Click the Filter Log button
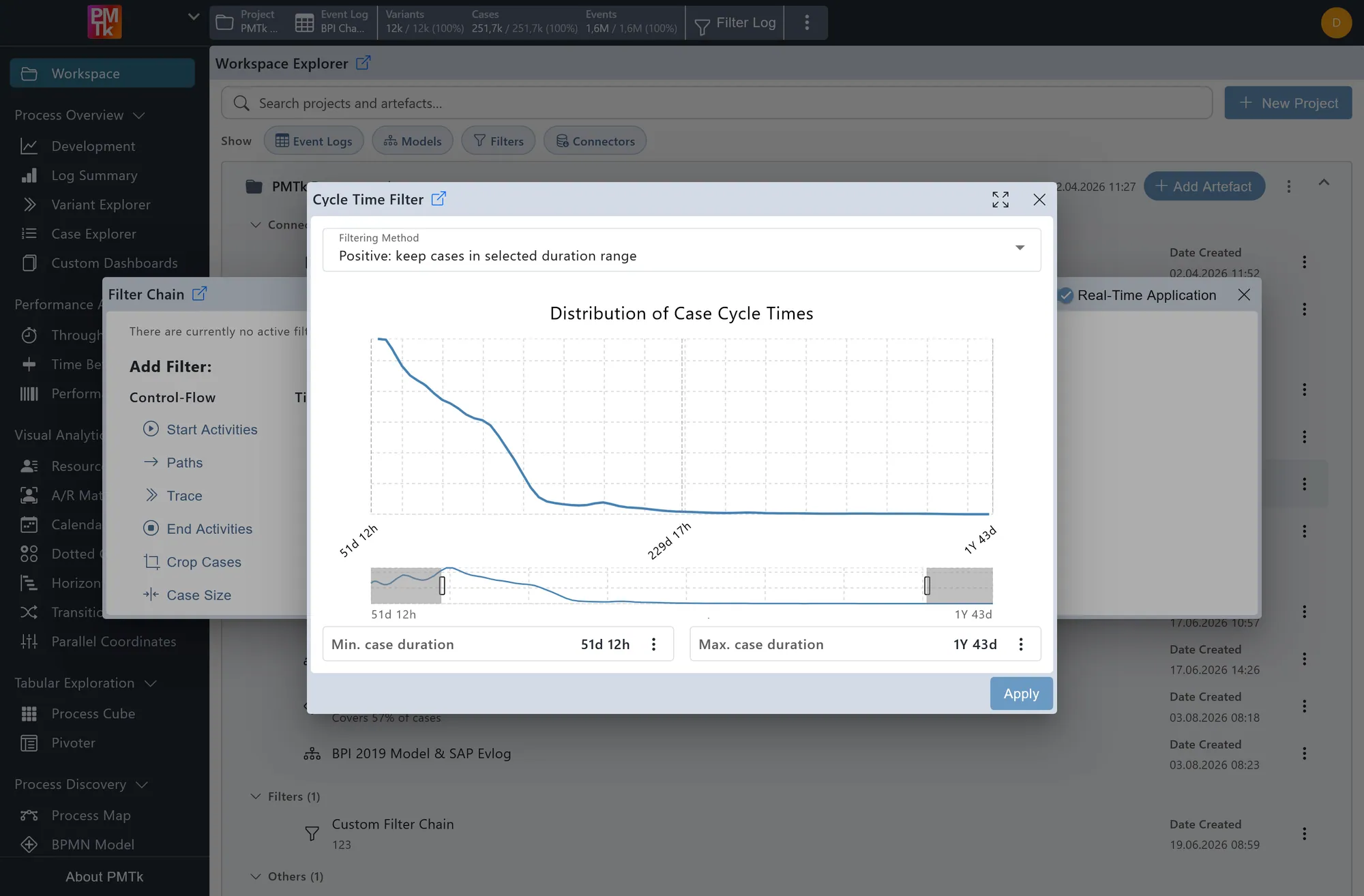This screenshot has height=896, width=1364. [x=735, y=23]
